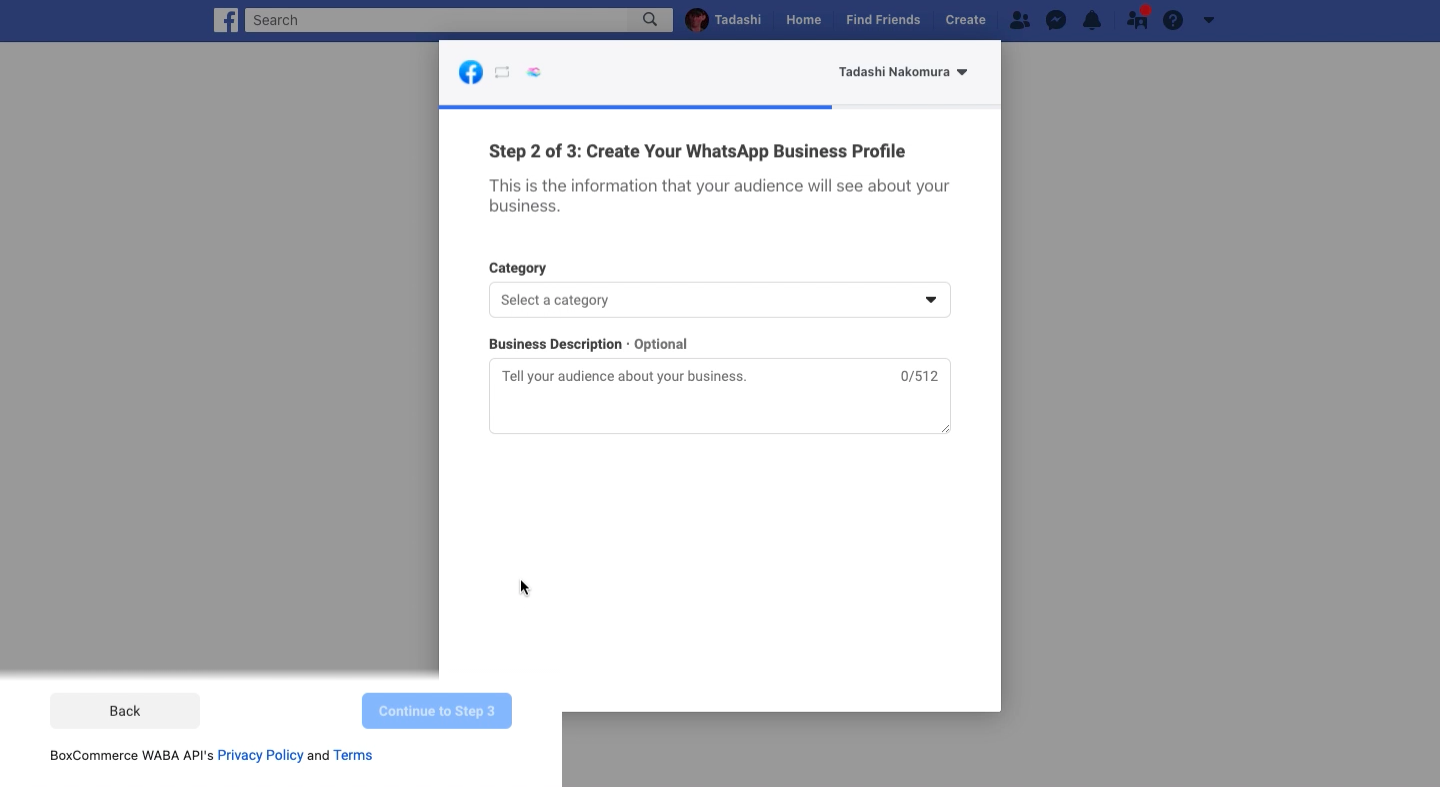Open the Messenger icon
The image size is (1440, 787).
(x=1056, y=20)
